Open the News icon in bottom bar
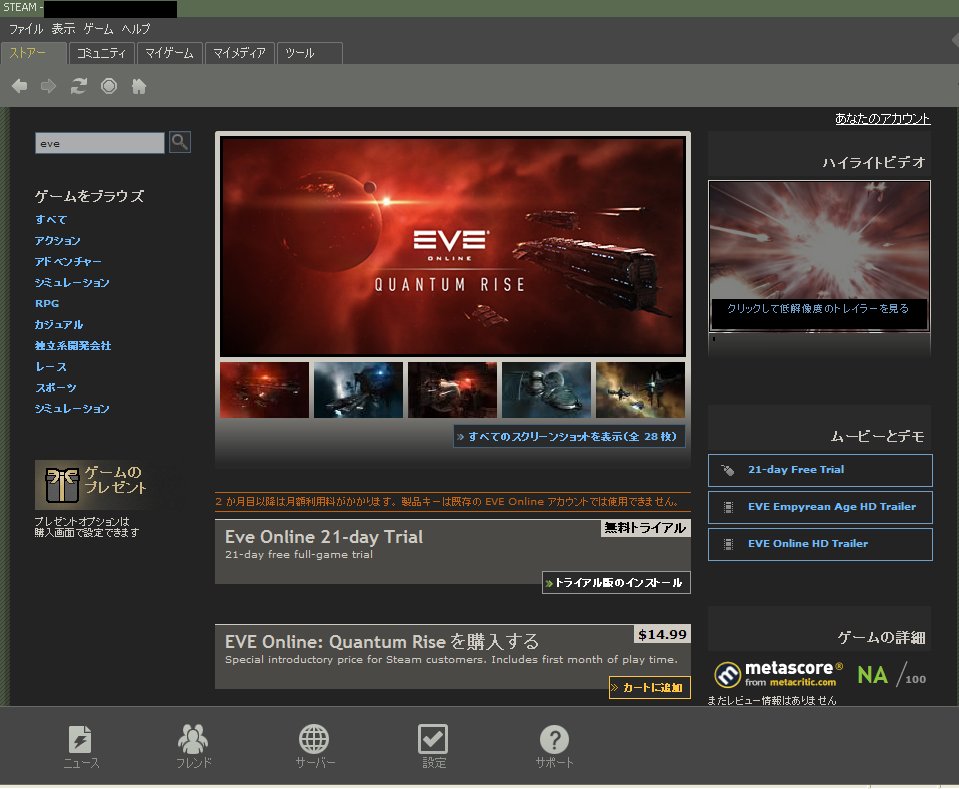Image resolution: width=959 pixels, height=789 pixels. pos(80,747)
